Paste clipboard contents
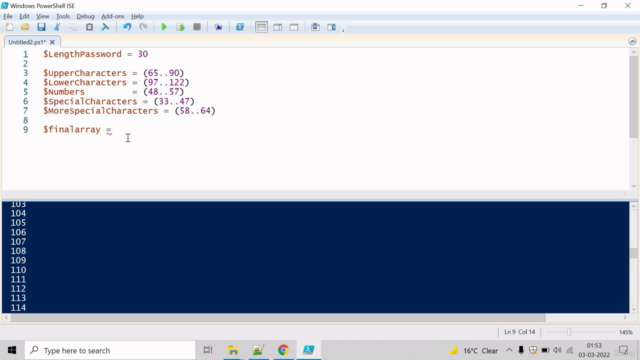640x360 pixels. (89, 27)
